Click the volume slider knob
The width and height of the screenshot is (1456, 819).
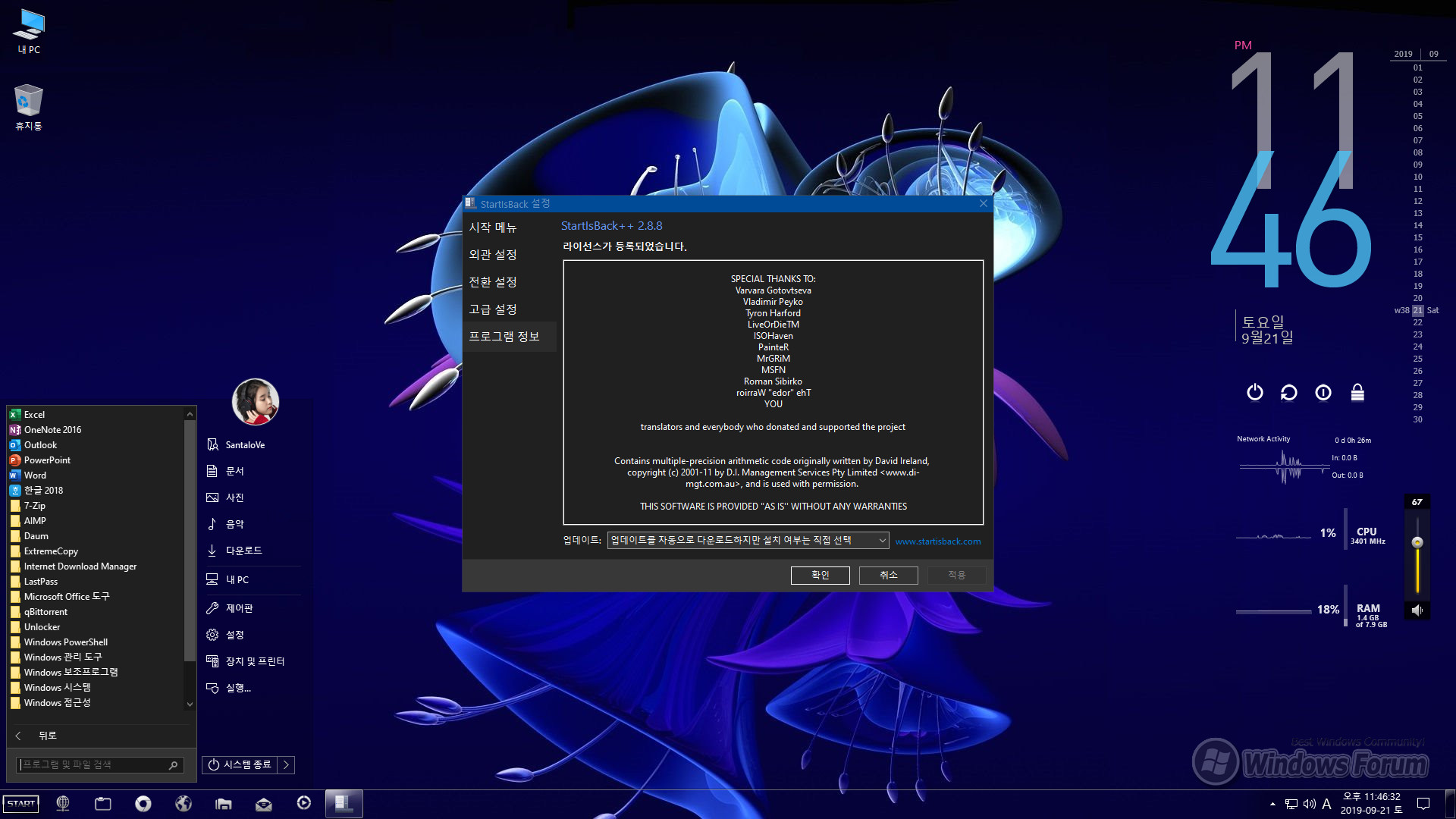(x=1417, y=542)
